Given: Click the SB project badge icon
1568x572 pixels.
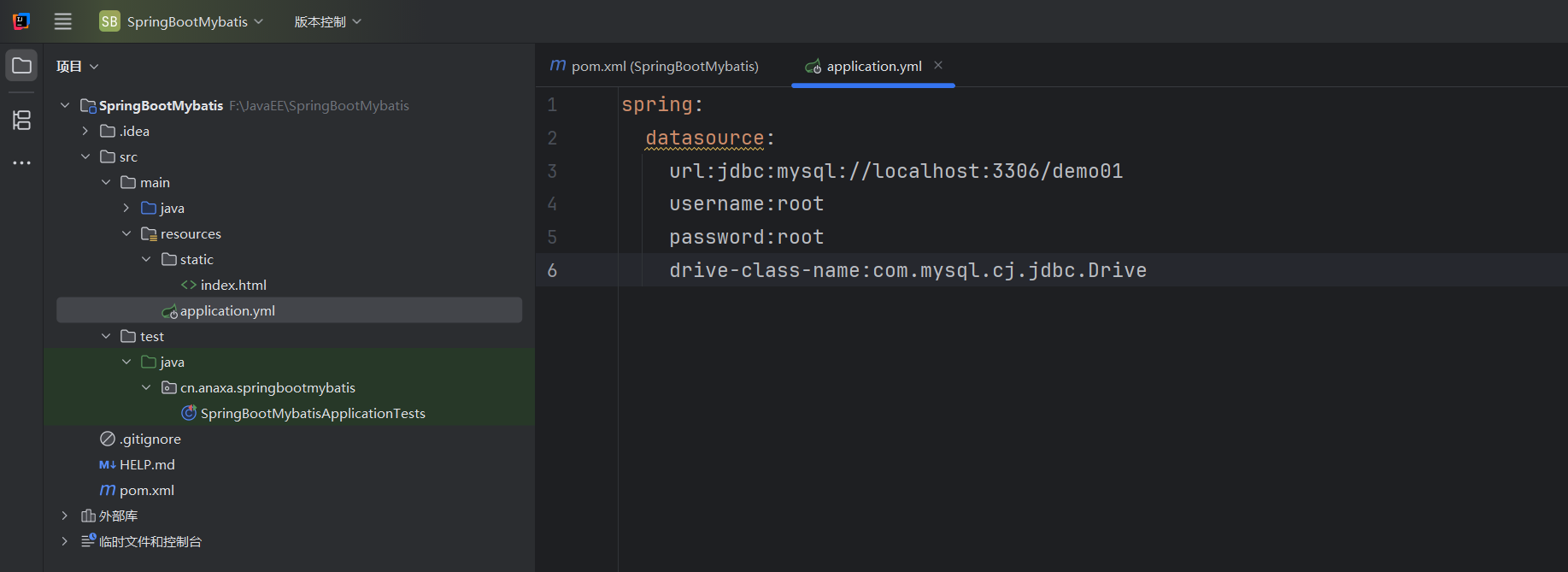Looking at the screenshot, I should [x=109, y=21].
